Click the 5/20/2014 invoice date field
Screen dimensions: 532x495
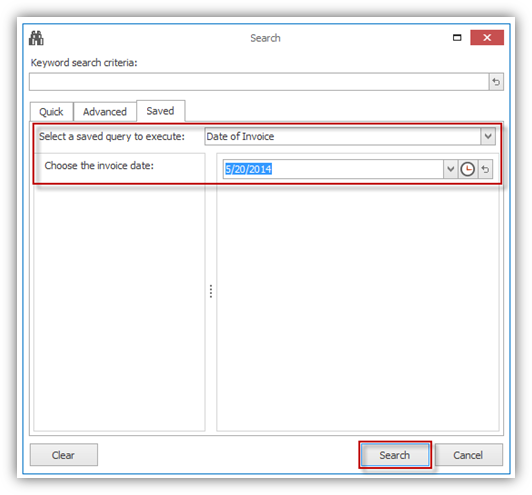(333, 169)
